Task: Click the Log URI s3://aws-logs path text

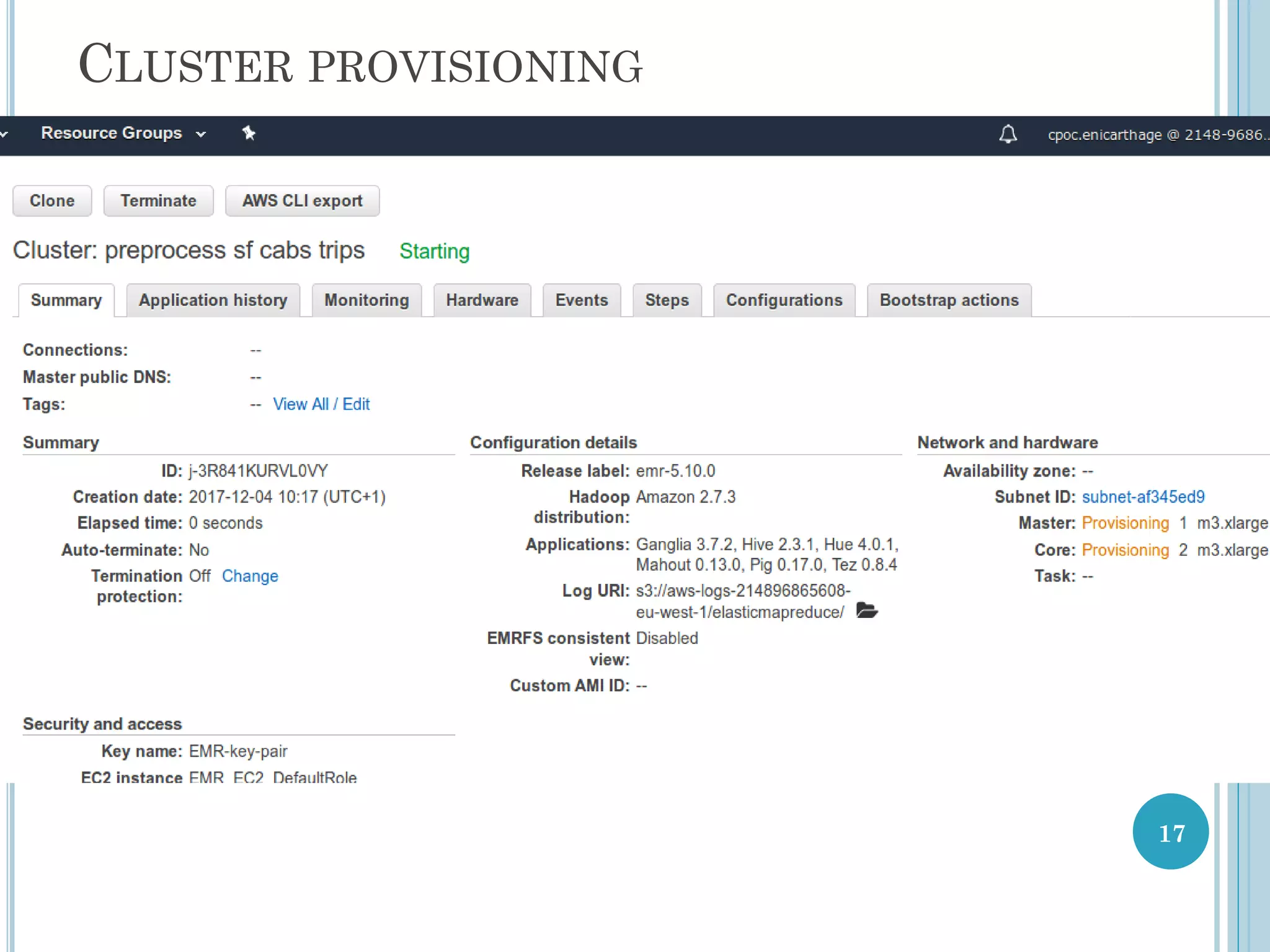Action: point(743,601)
